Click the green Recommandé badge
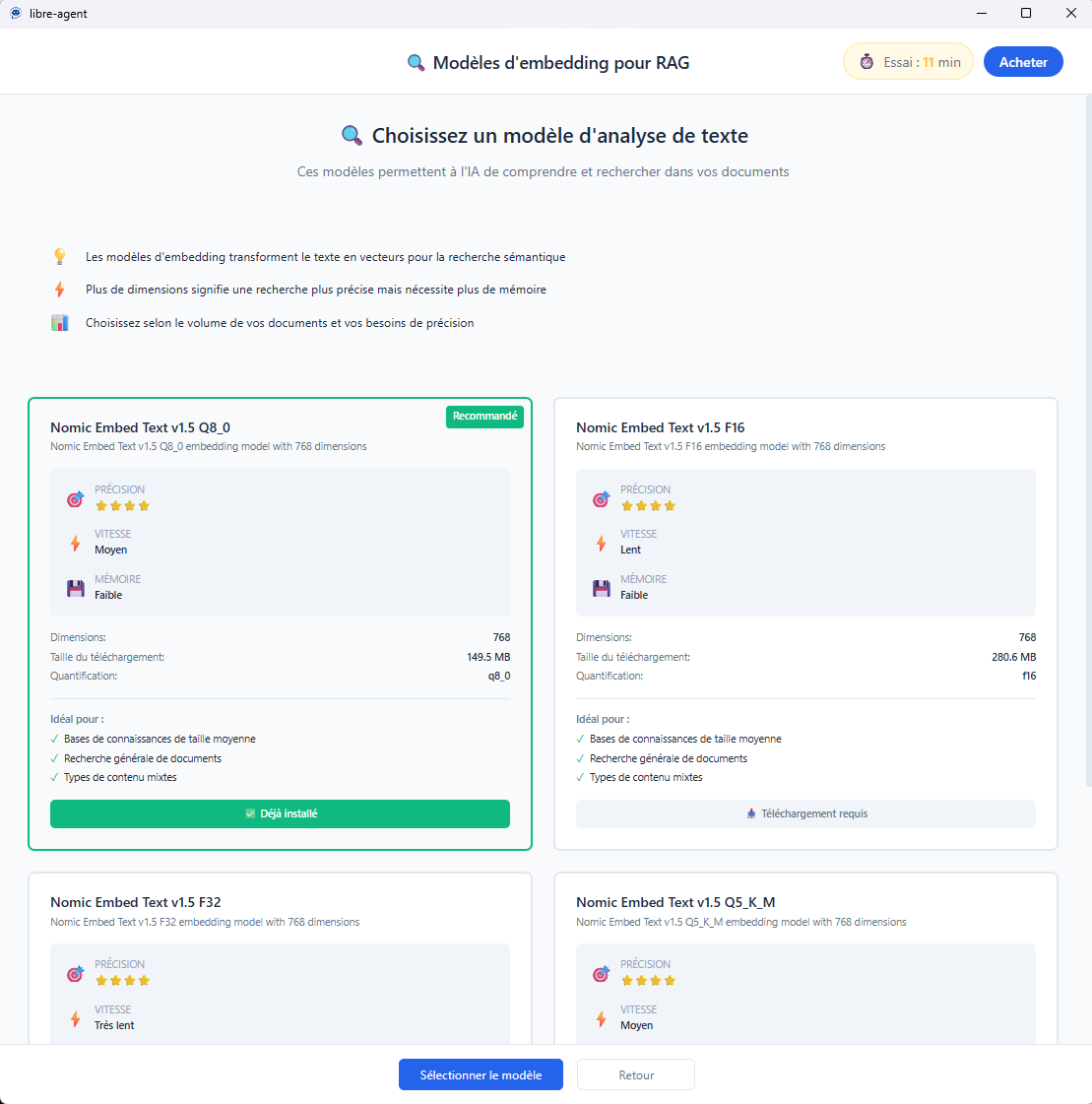 [484, 417]
